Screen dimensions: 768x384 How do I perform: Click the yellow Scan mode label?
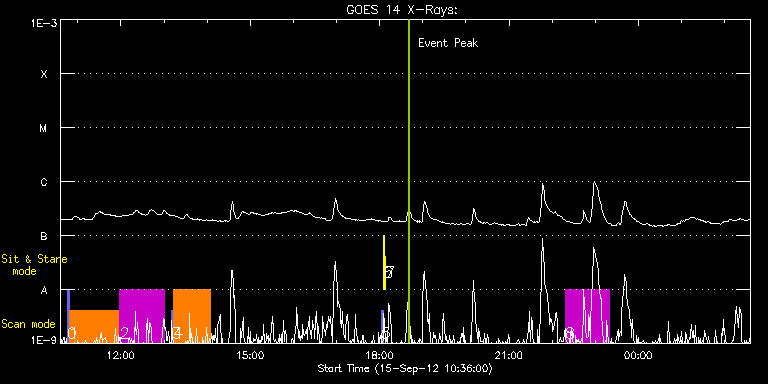(28, 324)
